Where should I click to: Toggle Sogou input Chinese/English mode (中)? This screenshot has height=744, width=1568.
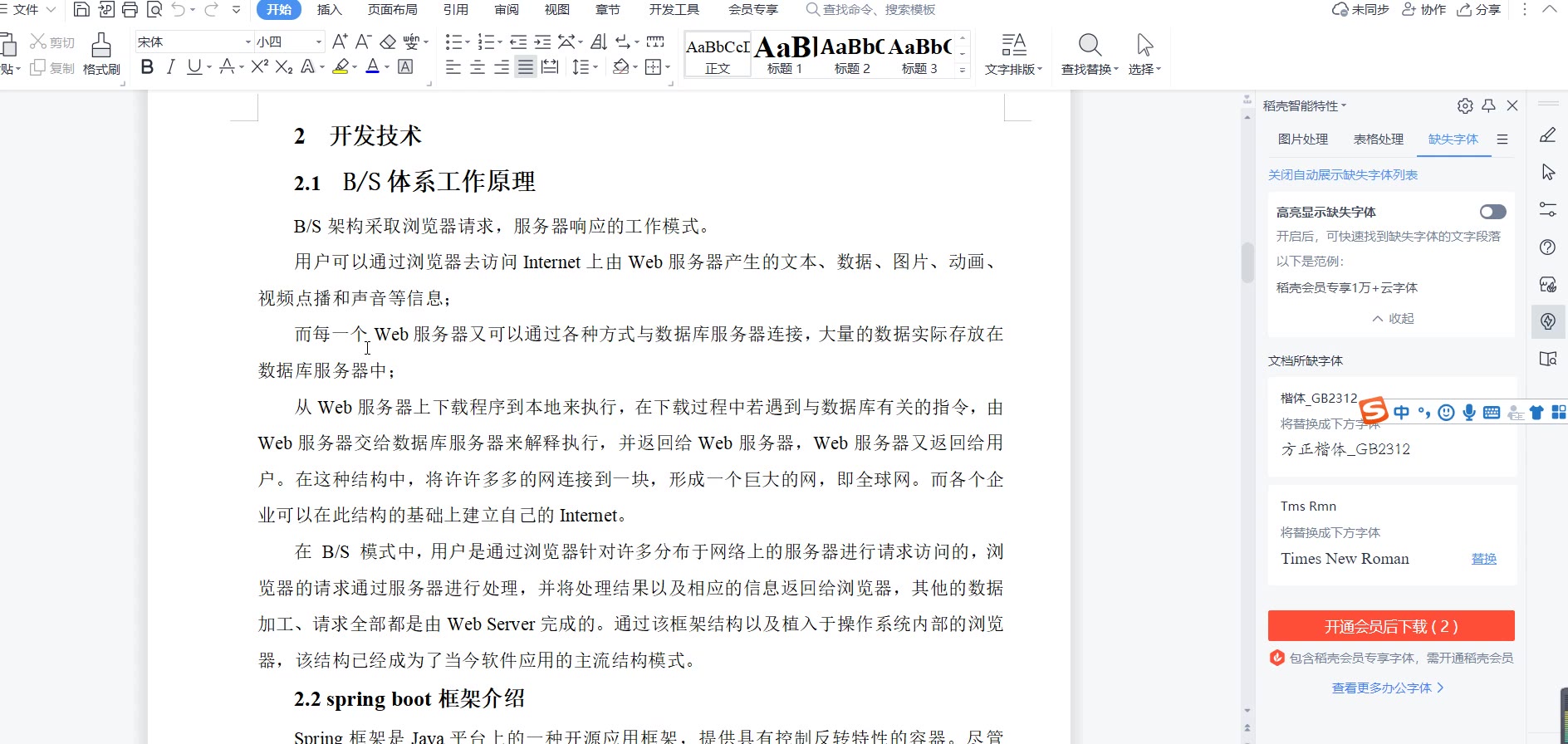coord(1402,413)
